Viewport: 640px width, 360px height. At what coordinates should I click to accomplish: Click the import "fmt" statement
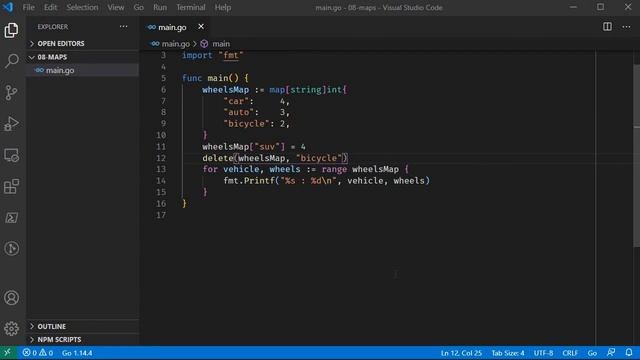[212, 55]
